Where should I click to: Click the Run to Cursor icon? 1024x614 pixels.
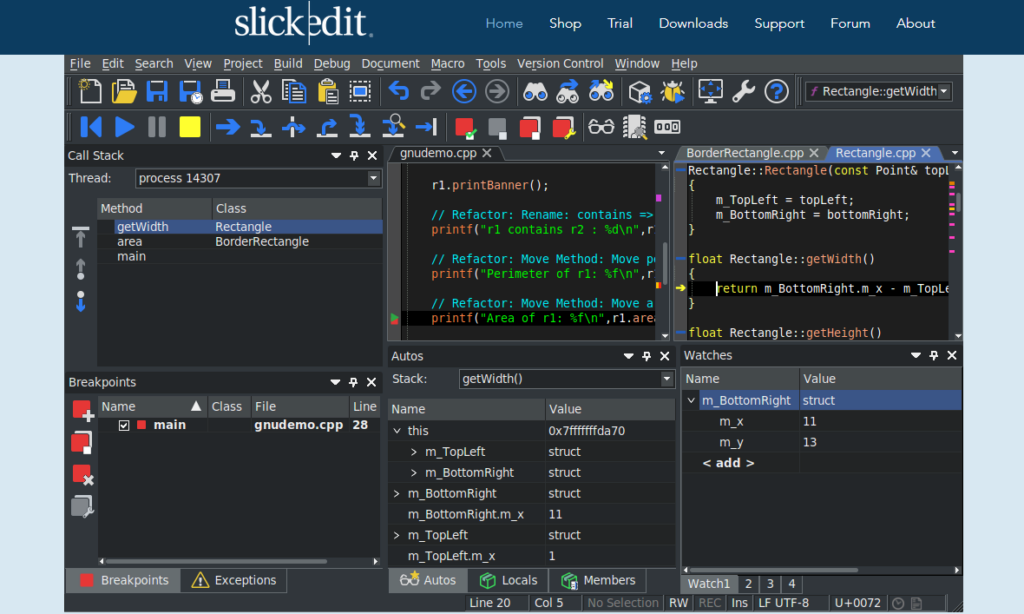[x=426, y=127]
